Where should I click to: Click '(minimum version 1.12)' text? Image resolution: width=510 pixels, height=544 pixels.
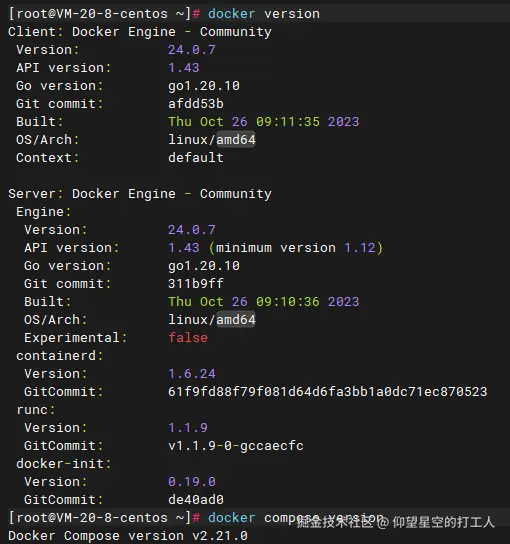[296, 248]
